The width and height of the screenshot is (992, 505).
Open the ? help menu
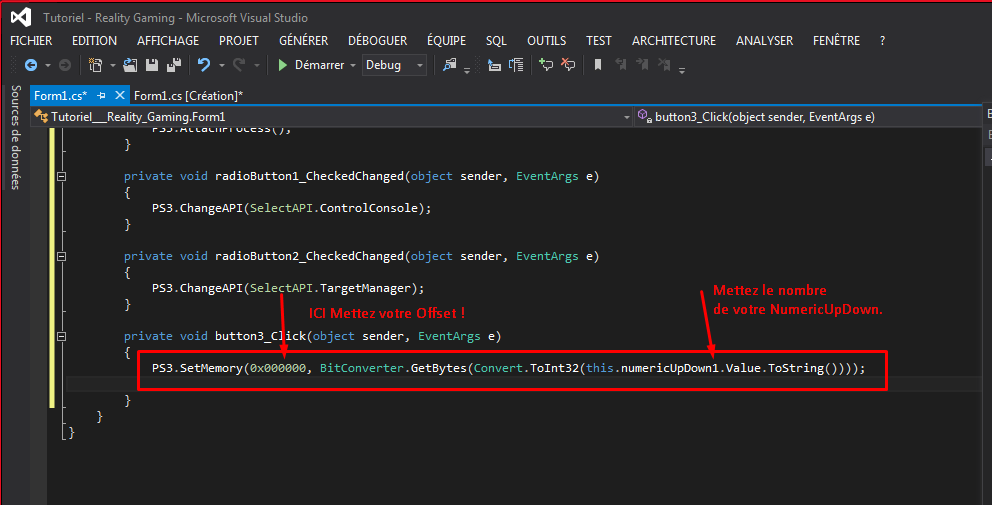tap(883, 41)
